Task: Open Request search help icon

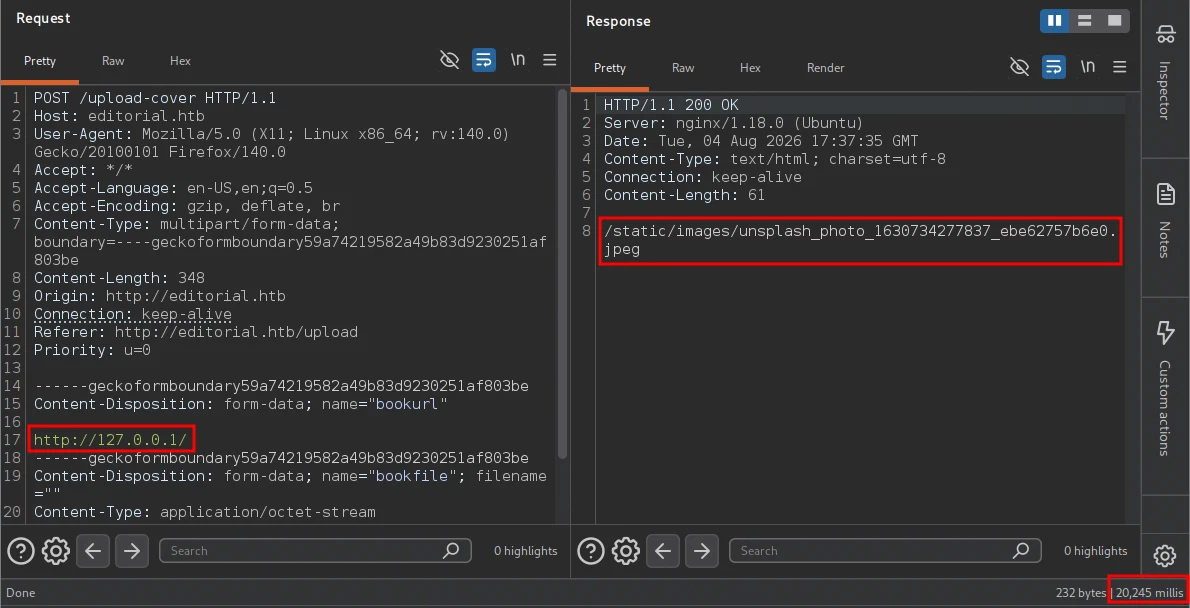Action: 20,551
